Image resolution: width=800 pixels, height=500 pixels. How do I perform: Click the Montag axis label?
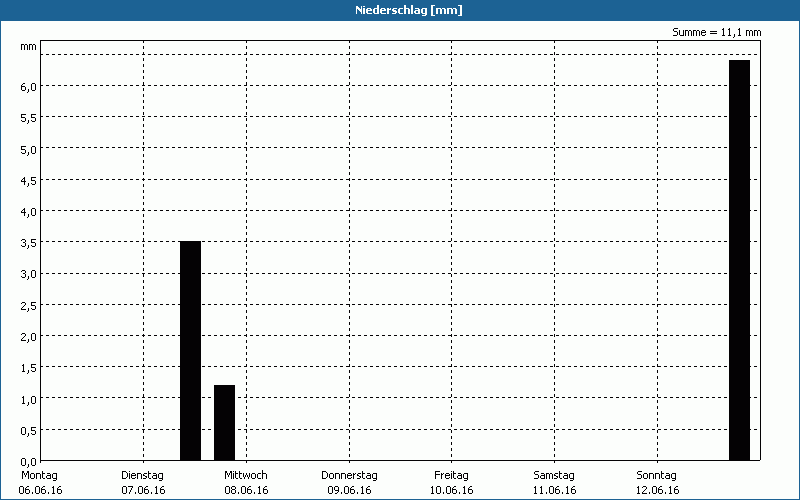[x=39, y=476]
